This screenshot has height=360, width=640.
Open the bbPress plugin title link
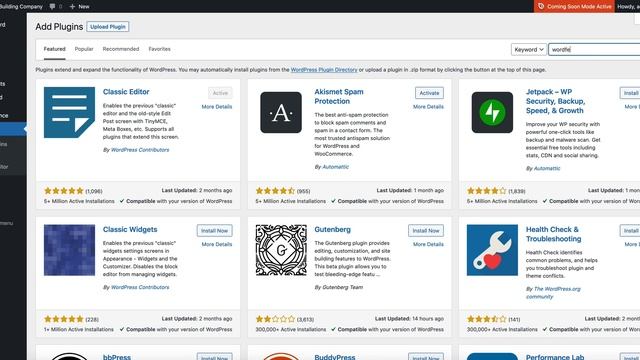(117, 357)
